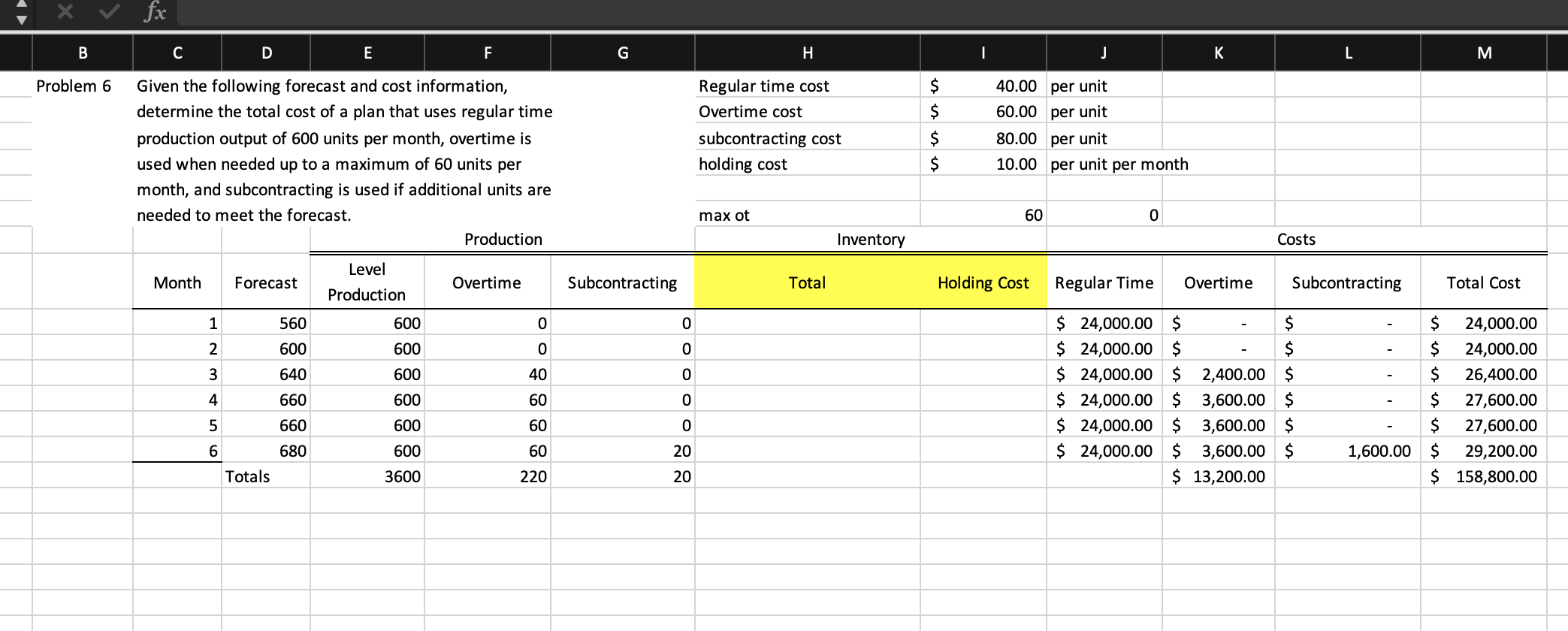Select column header H

tap(807, 53)
